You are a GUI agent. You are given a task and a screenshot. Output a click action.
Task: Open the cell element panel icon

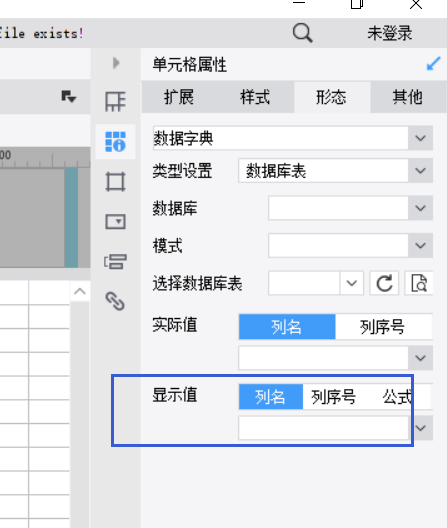(x=115, y=101)
